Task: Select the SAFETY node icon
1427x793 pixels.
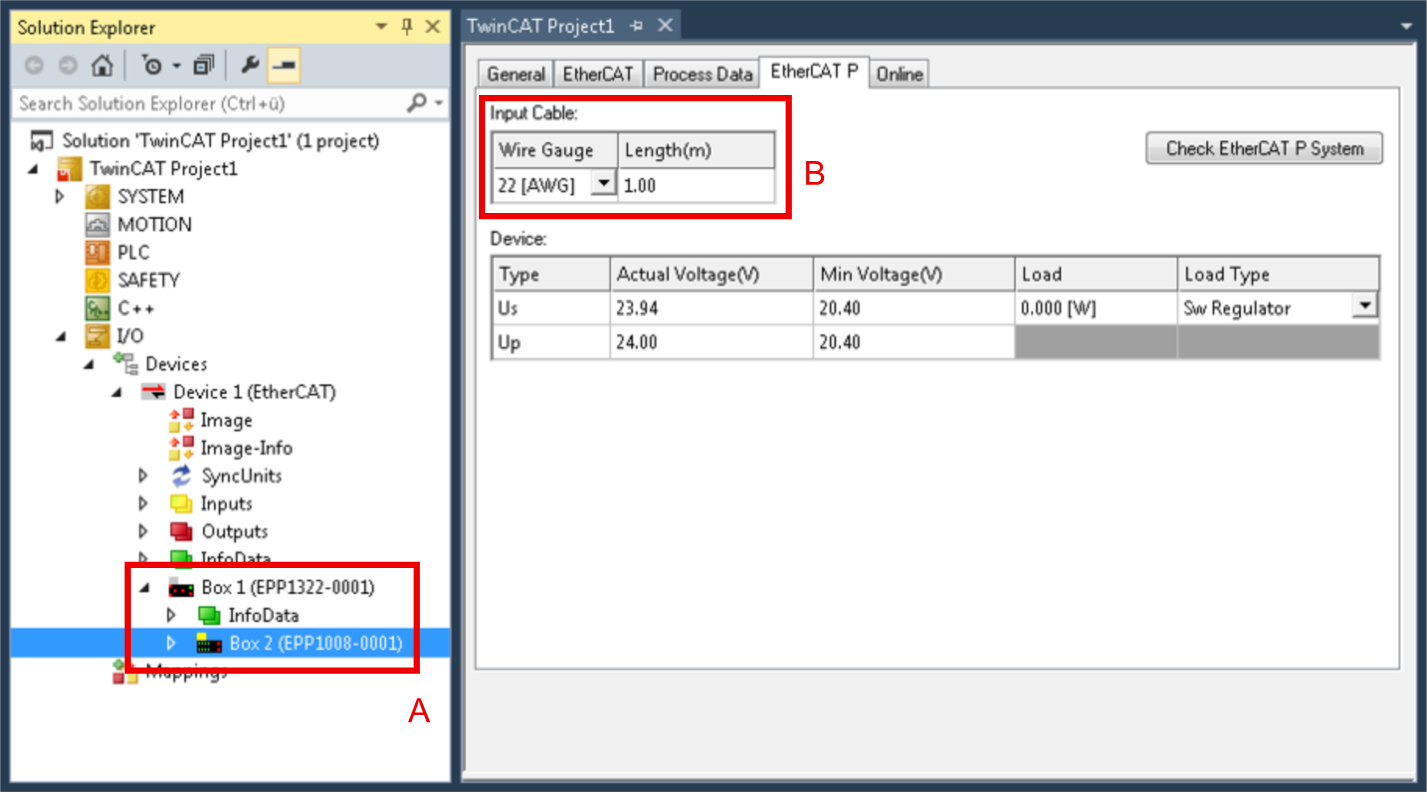Action: coord(97,281)
